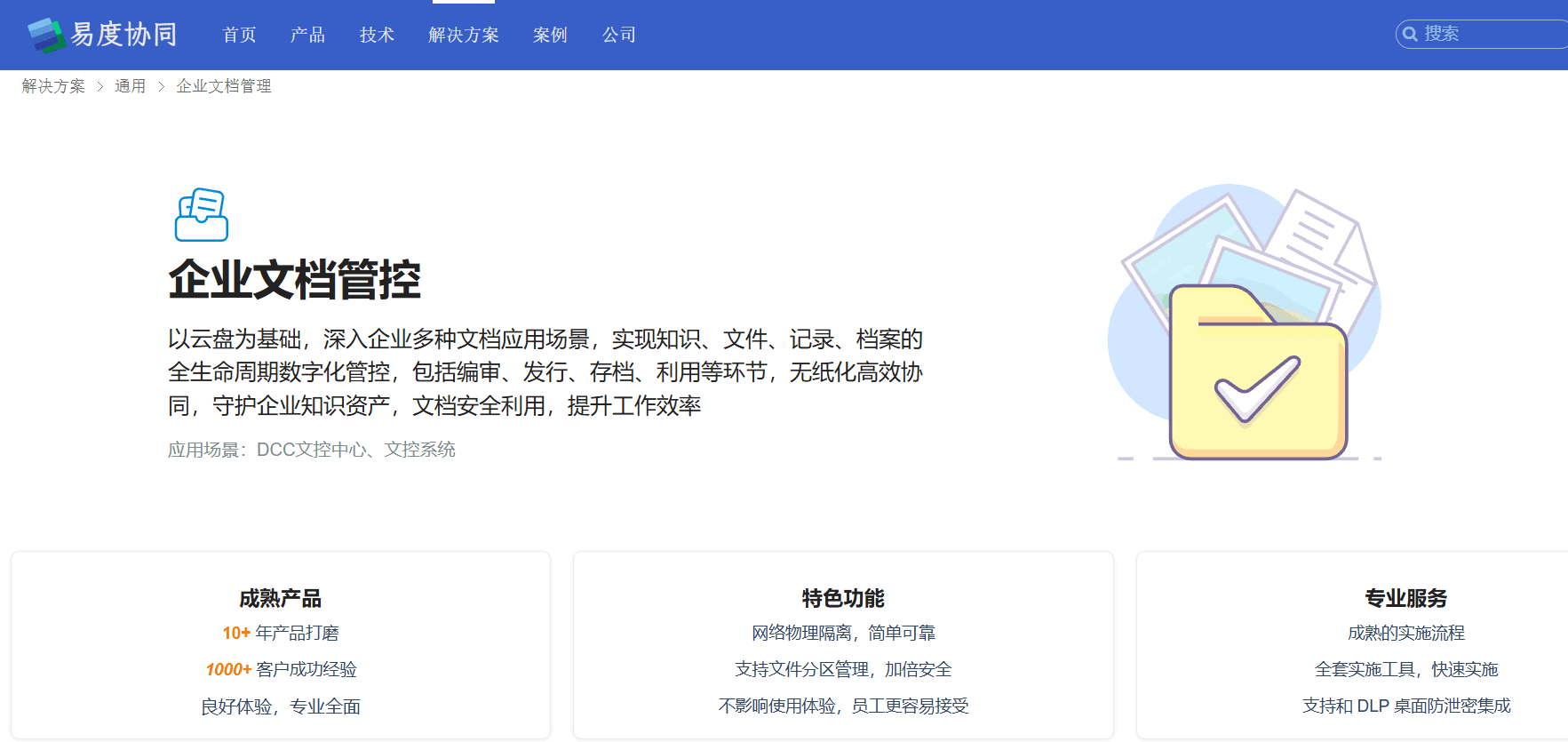Click the search magnifier icon

[1409, 35]
